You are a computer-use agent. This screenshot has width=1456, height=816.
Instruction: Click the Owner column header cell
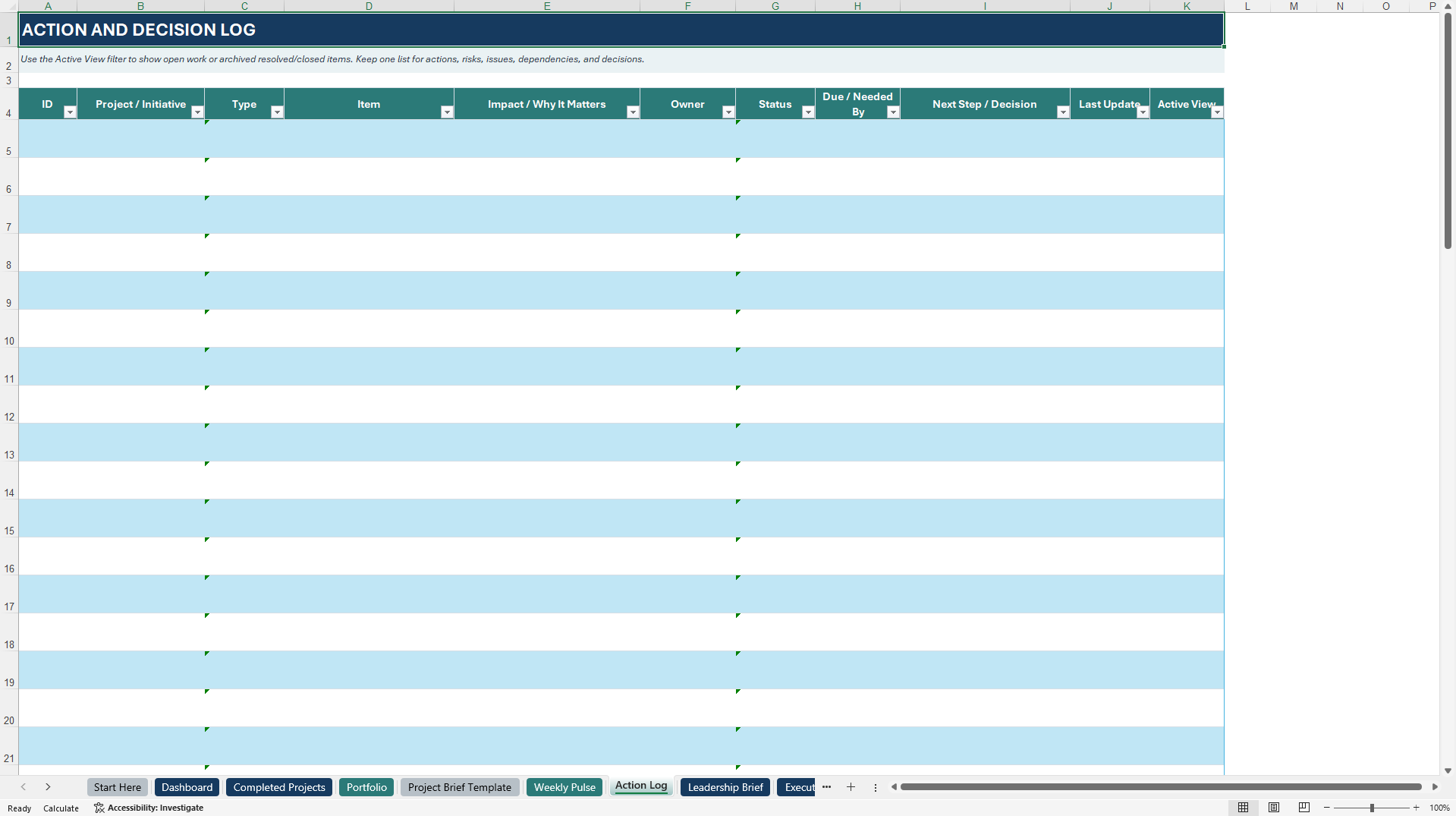coord(687,104)
